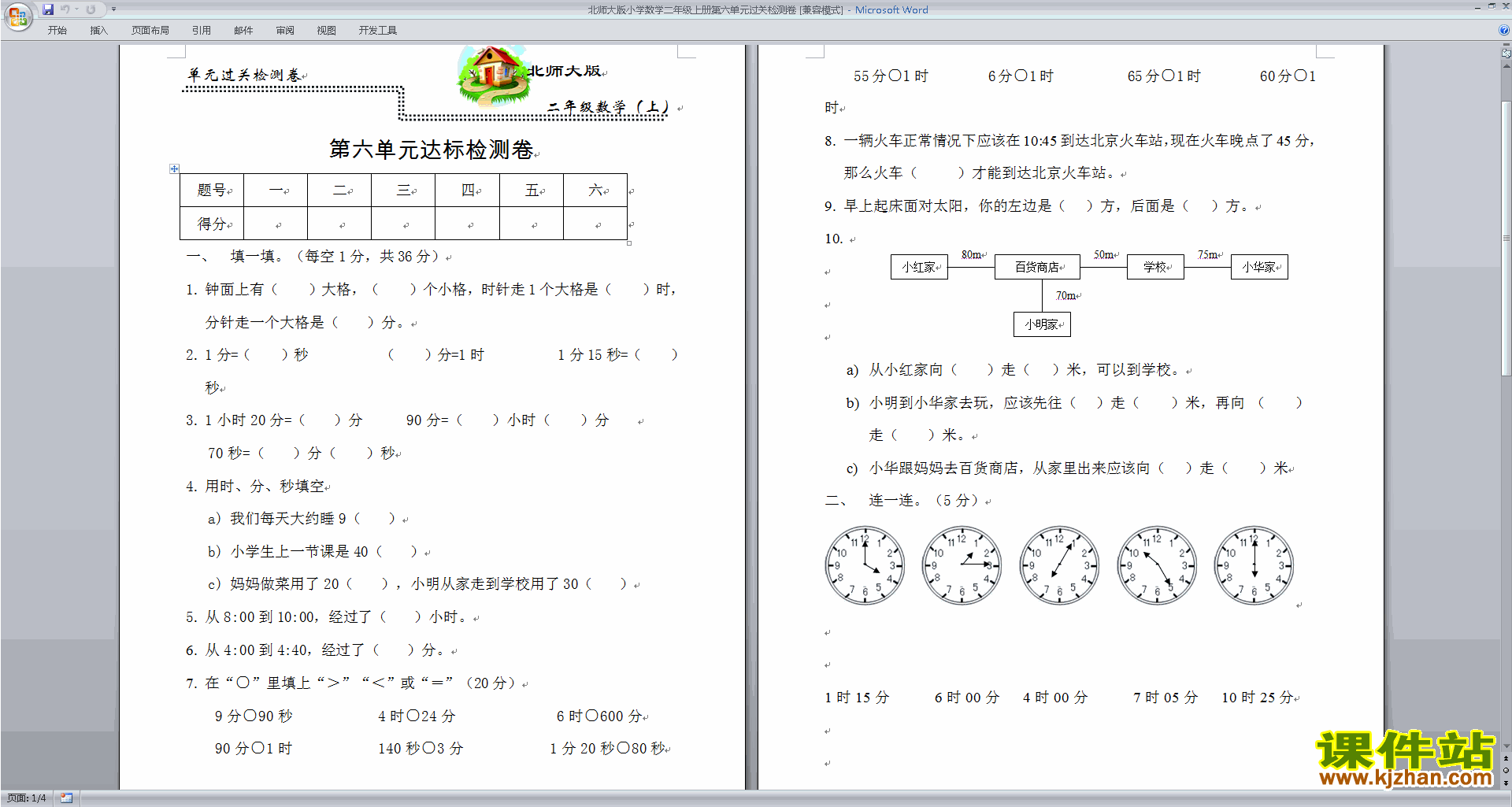Screen dimensions: 1512x807
Task: Open the 开始 ribbon tab
Action: [57, 31]
